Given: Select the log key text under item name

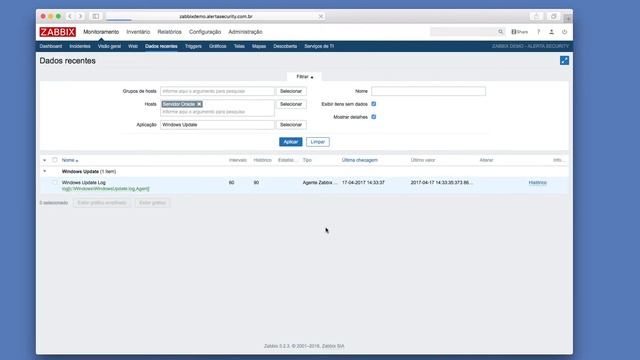Looking at the screenshot, I should (106, 189).
